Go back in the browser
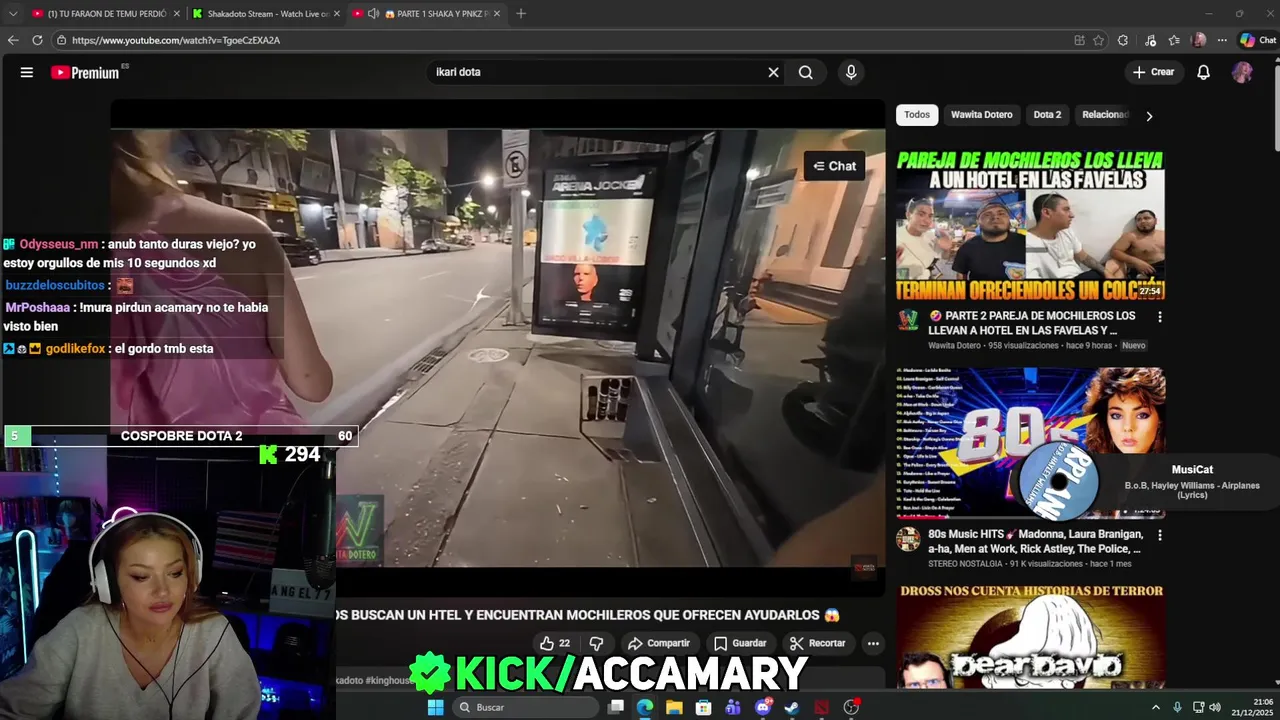The height and width of the screenshot is (720, 1280). click(x=13, y=40)
